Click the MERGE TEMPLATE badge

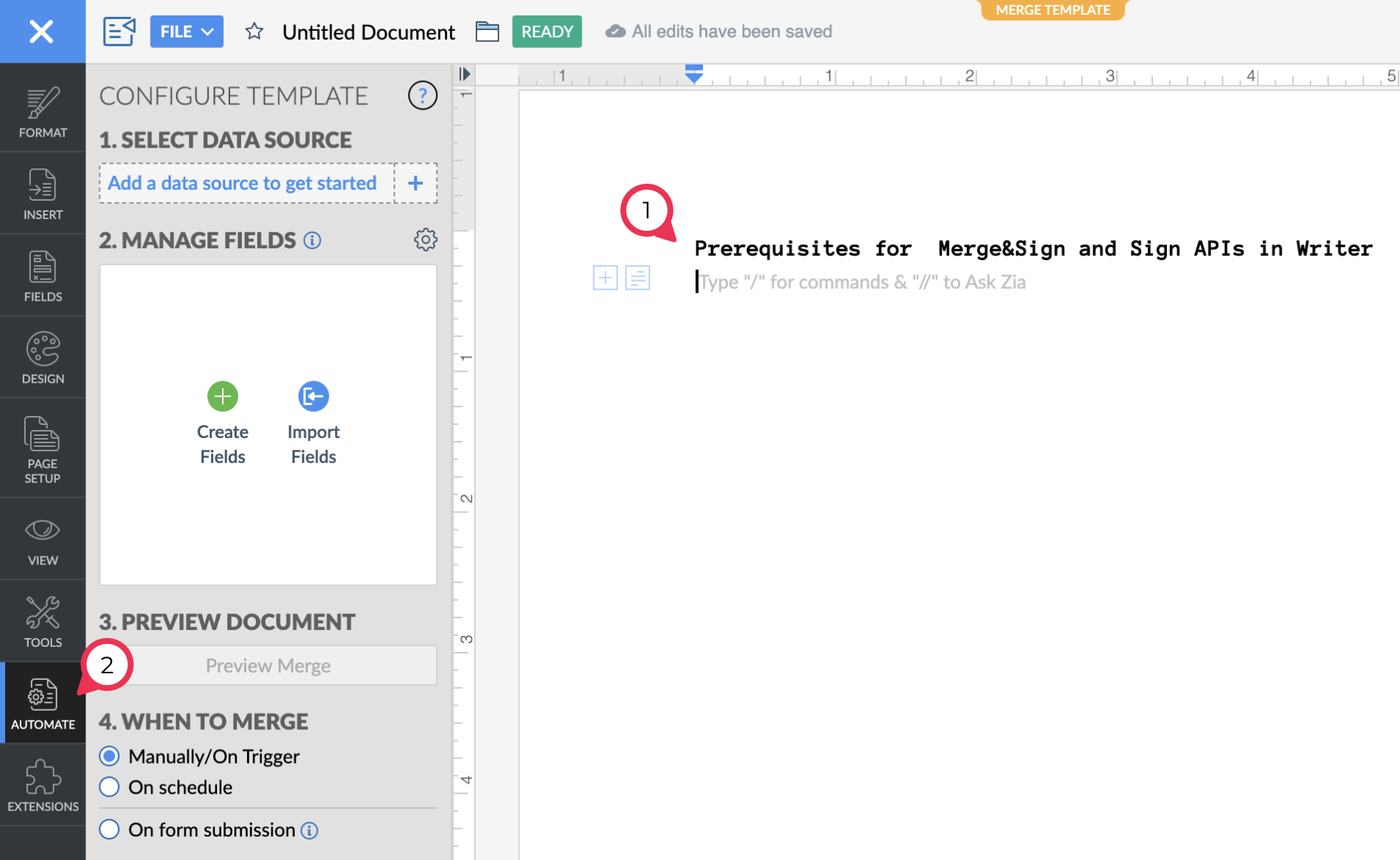point(1053,10)
